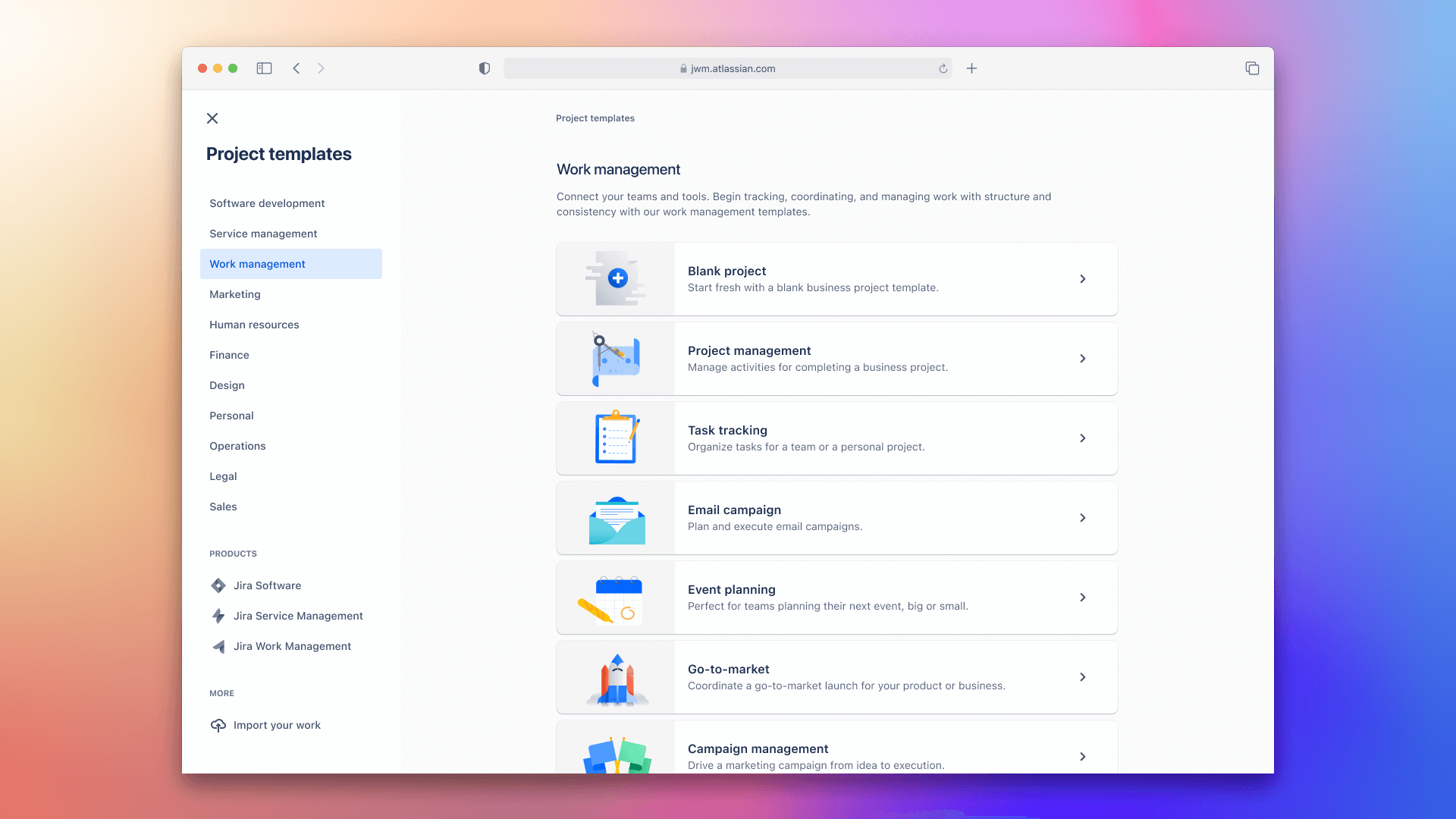
Task: Select Human resources category
Action: (254, 324)
